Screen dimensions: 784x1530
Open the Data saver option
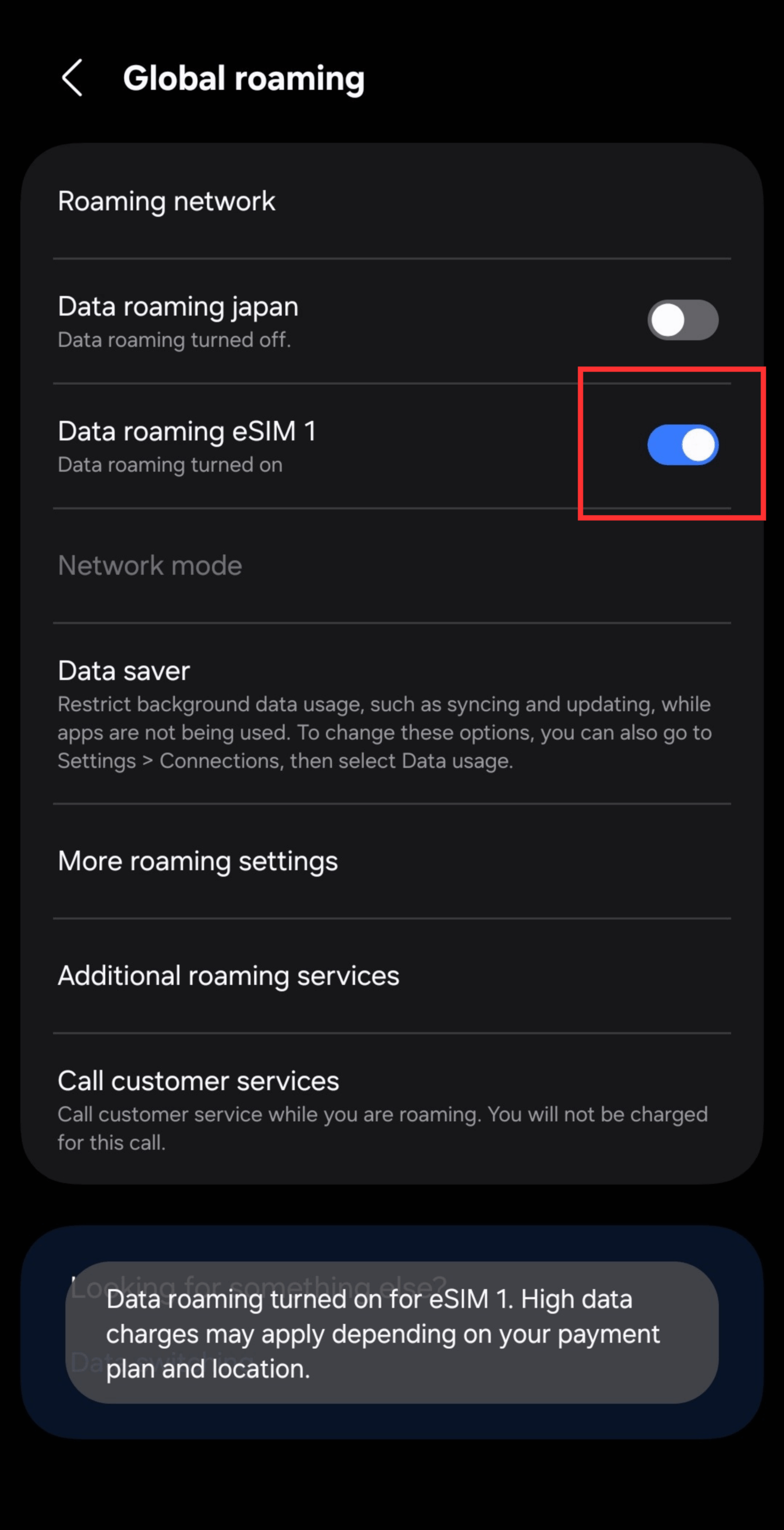point(392,714)
